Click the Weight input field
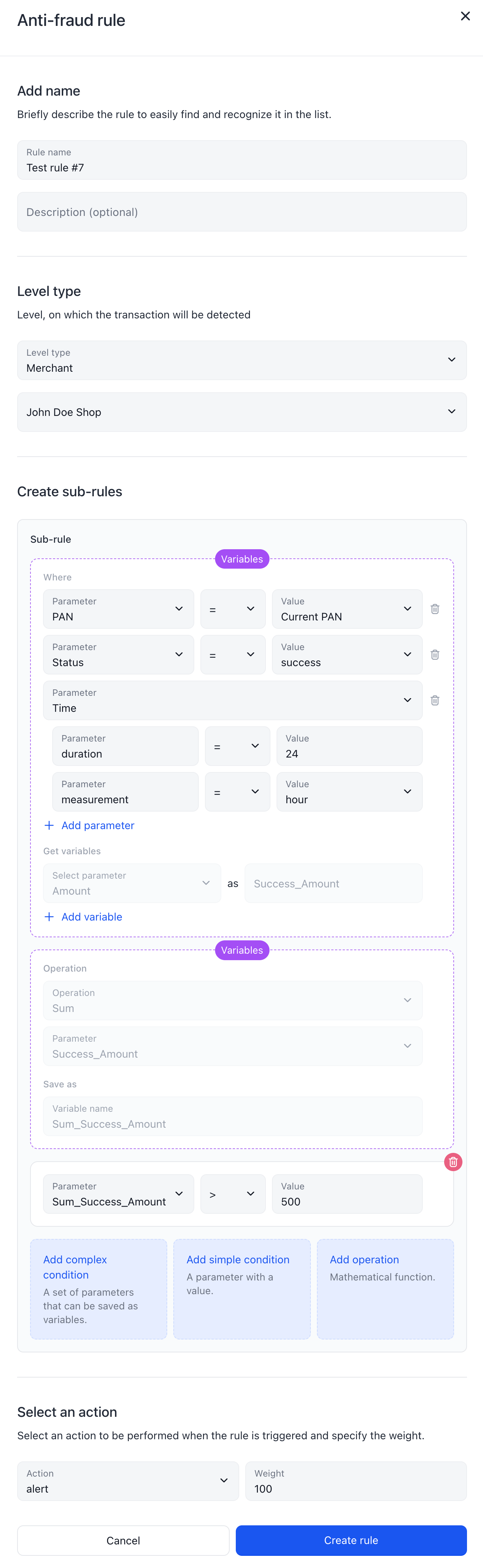 pos(356,1481)
